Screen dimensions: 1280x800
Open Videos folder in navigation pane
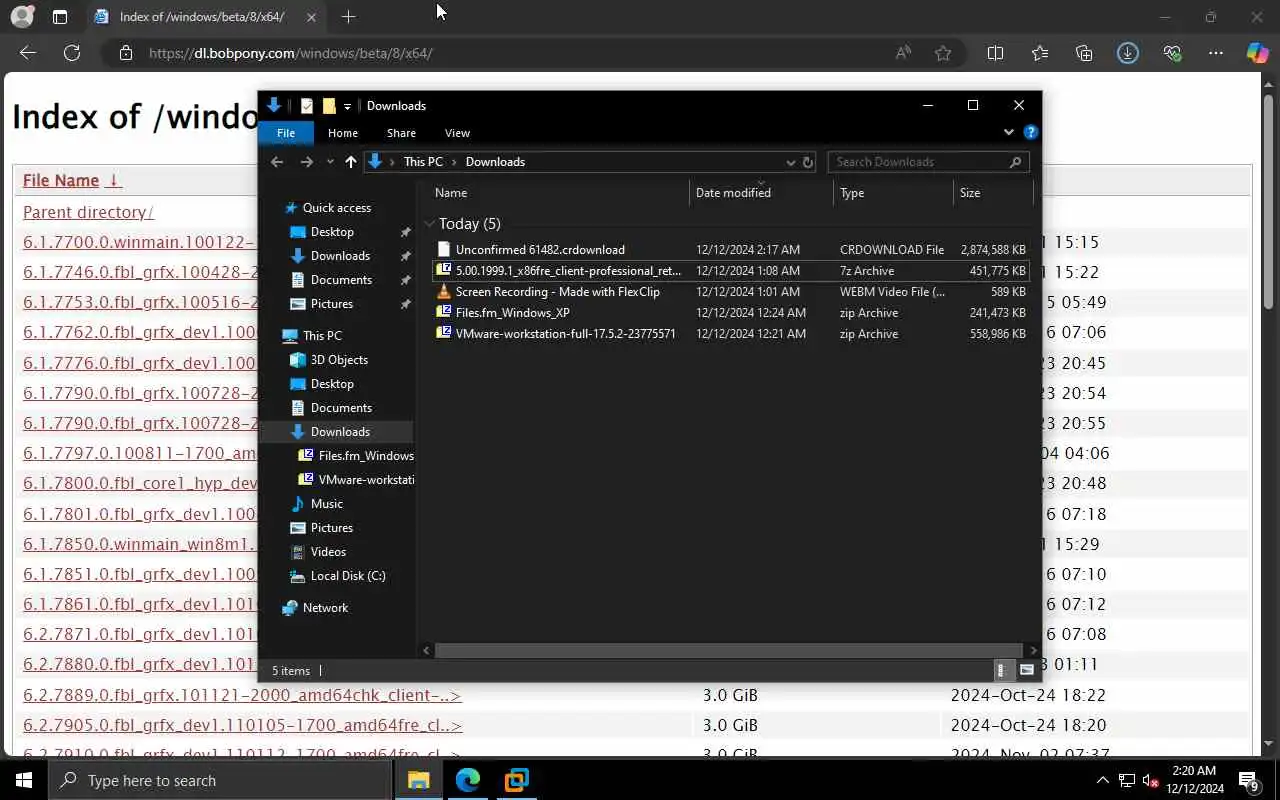tap(328, 552)
